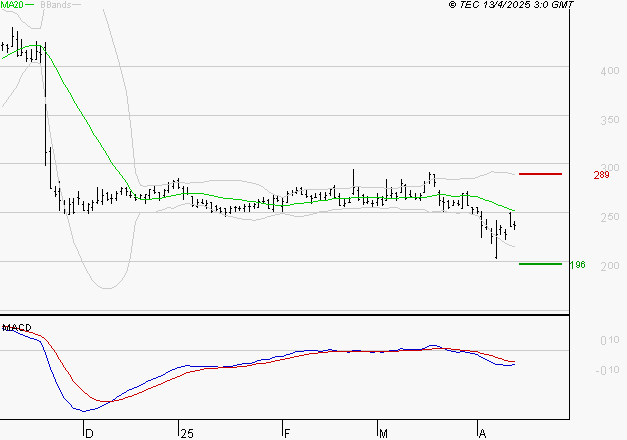
Task: Select the 289 resistance value label
Action: pyautogui.click(x=602, y=176)
